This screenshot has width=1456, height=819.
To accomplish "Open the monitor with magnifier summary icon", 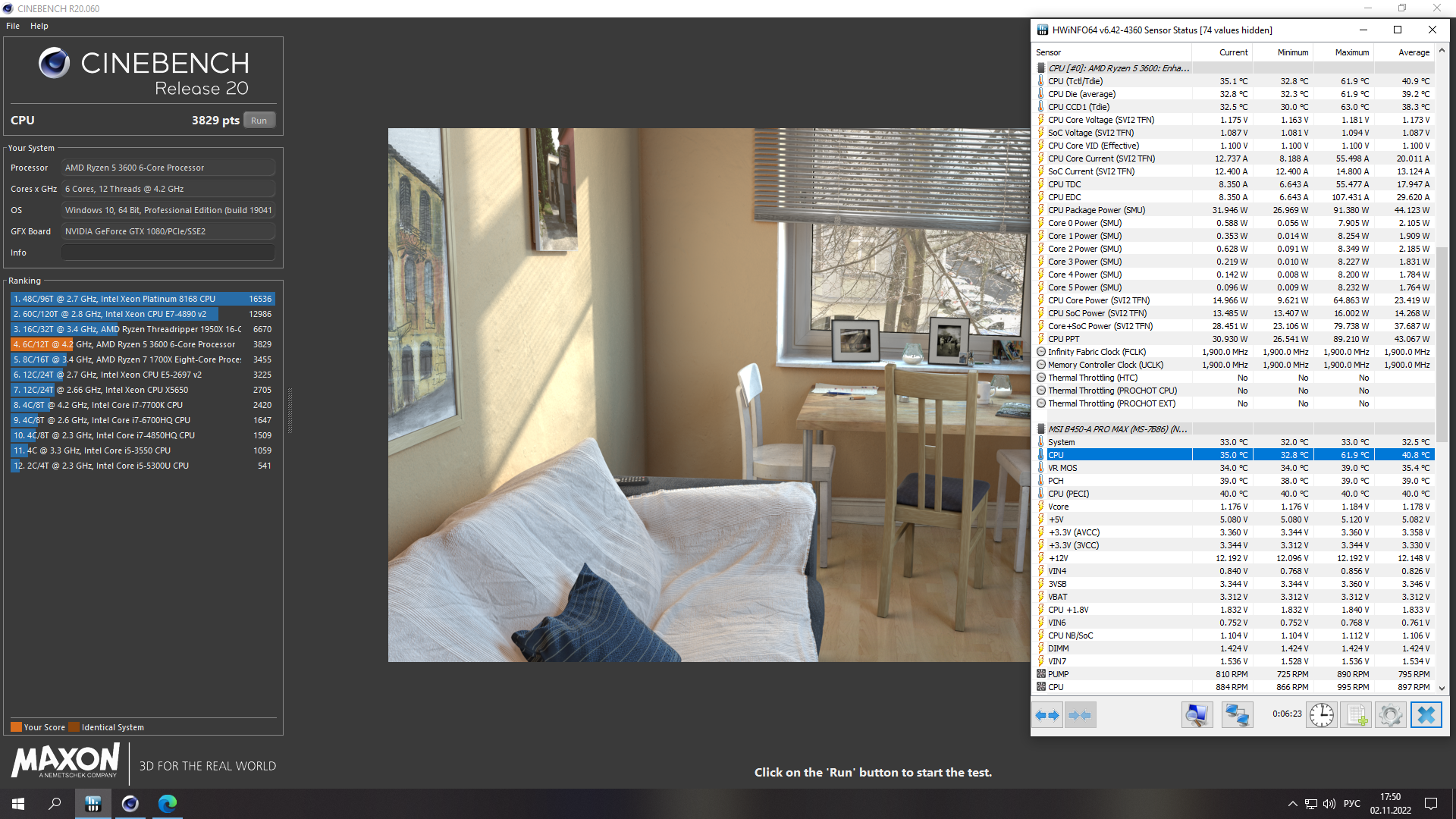I will (1197, 715).
